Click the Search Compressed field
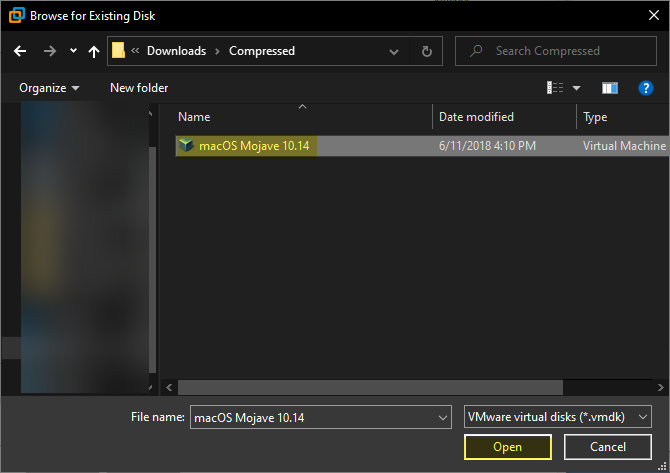Screen dimensions: 670x473 [556, 51]
